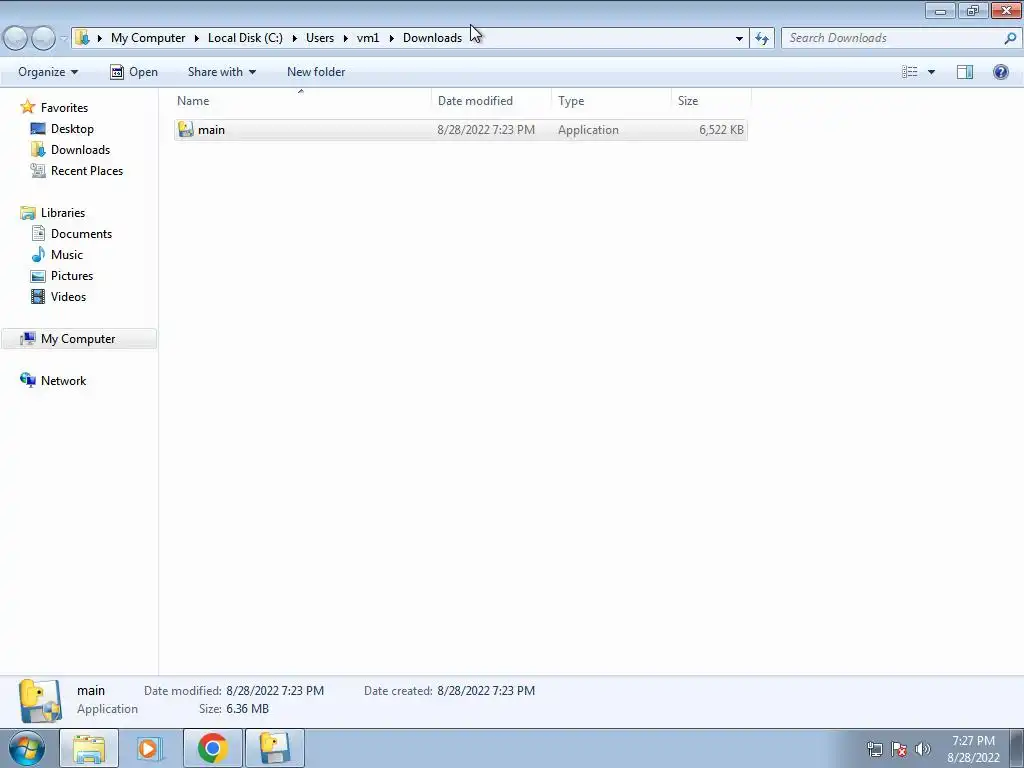The height and width of the screenshot is (768, 1024).
Task: Click the Desktop icon in Favorites
Action: tap(38, 129)
